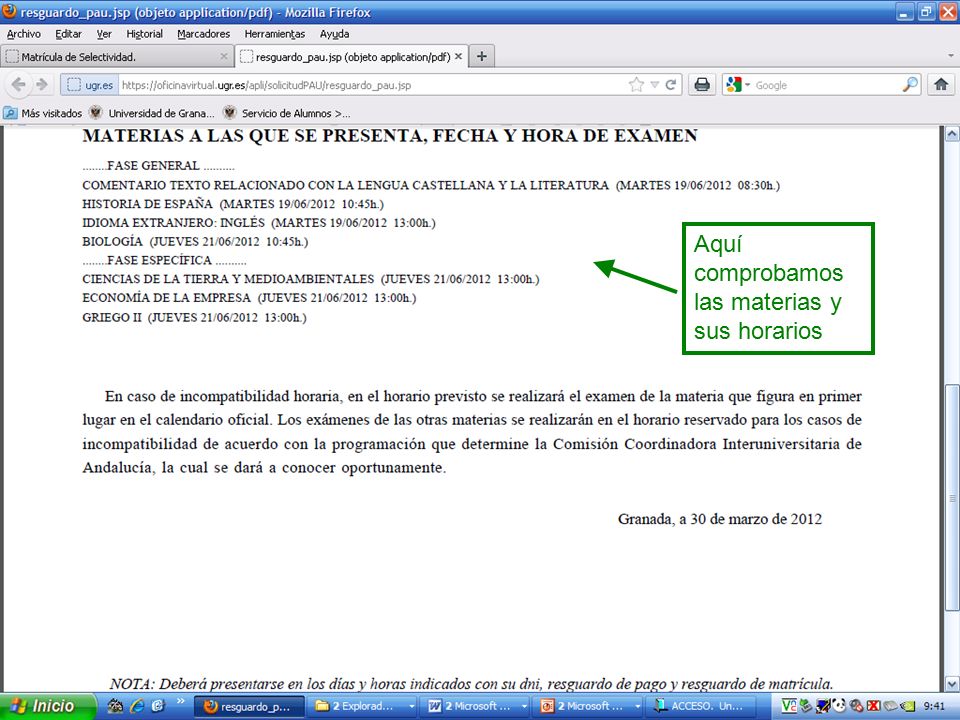
Task: Go back with the browser back arrow
Action: (18, 84)
